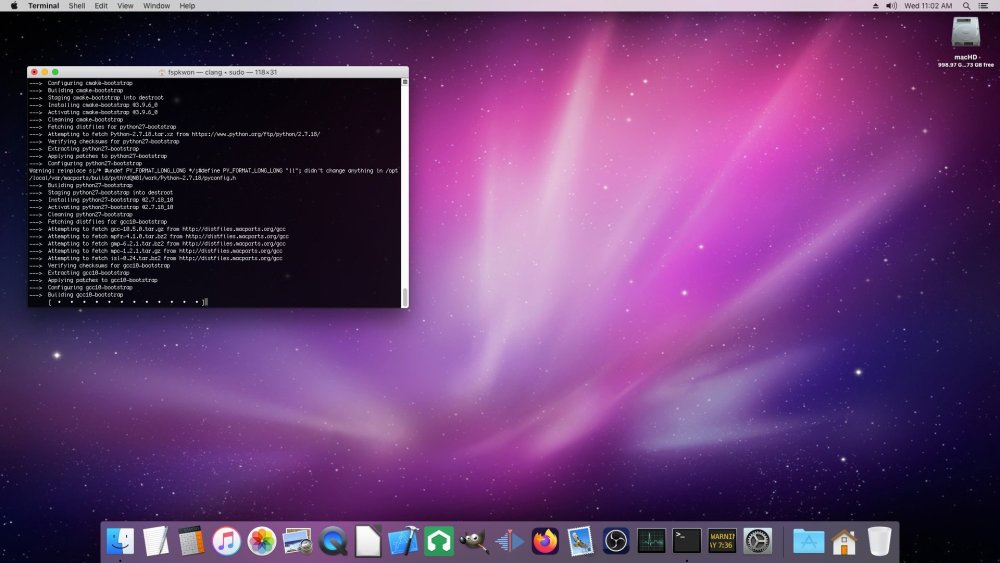Click the Wed 11:02 AM clock
1000x563 pixels.
click(928, 6)
